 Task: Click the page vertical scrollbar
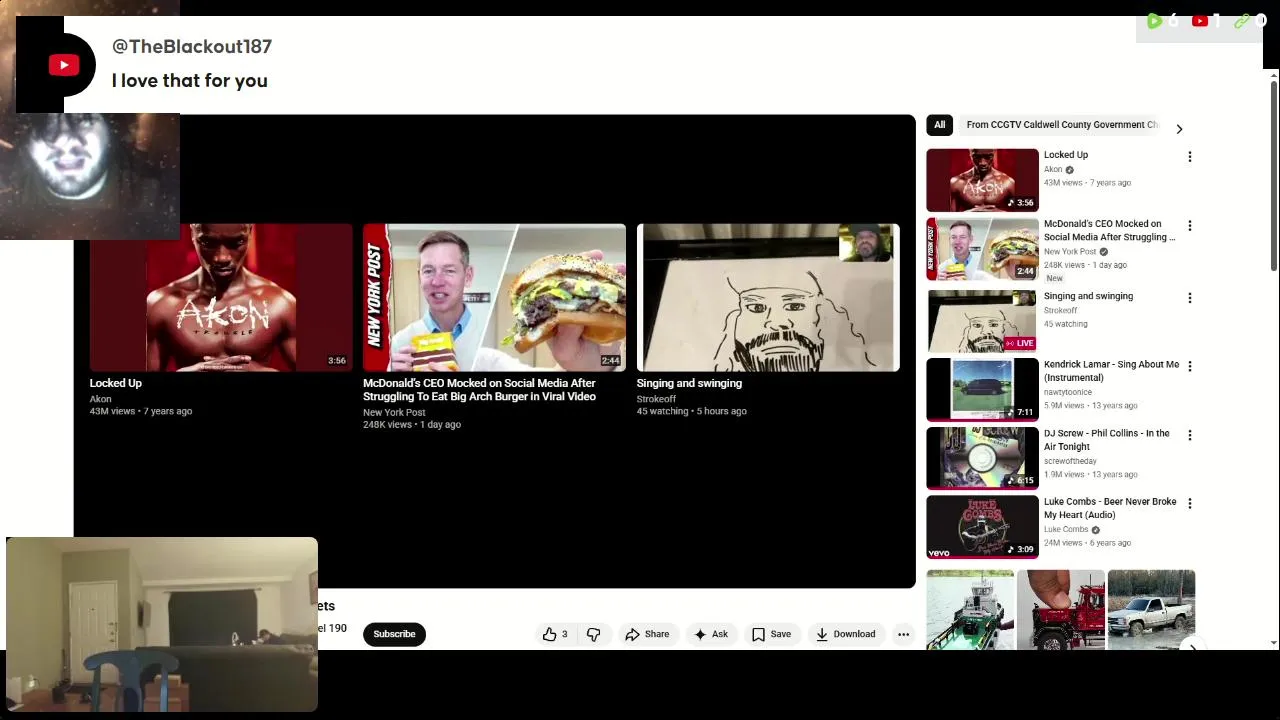click(1273, 175)
